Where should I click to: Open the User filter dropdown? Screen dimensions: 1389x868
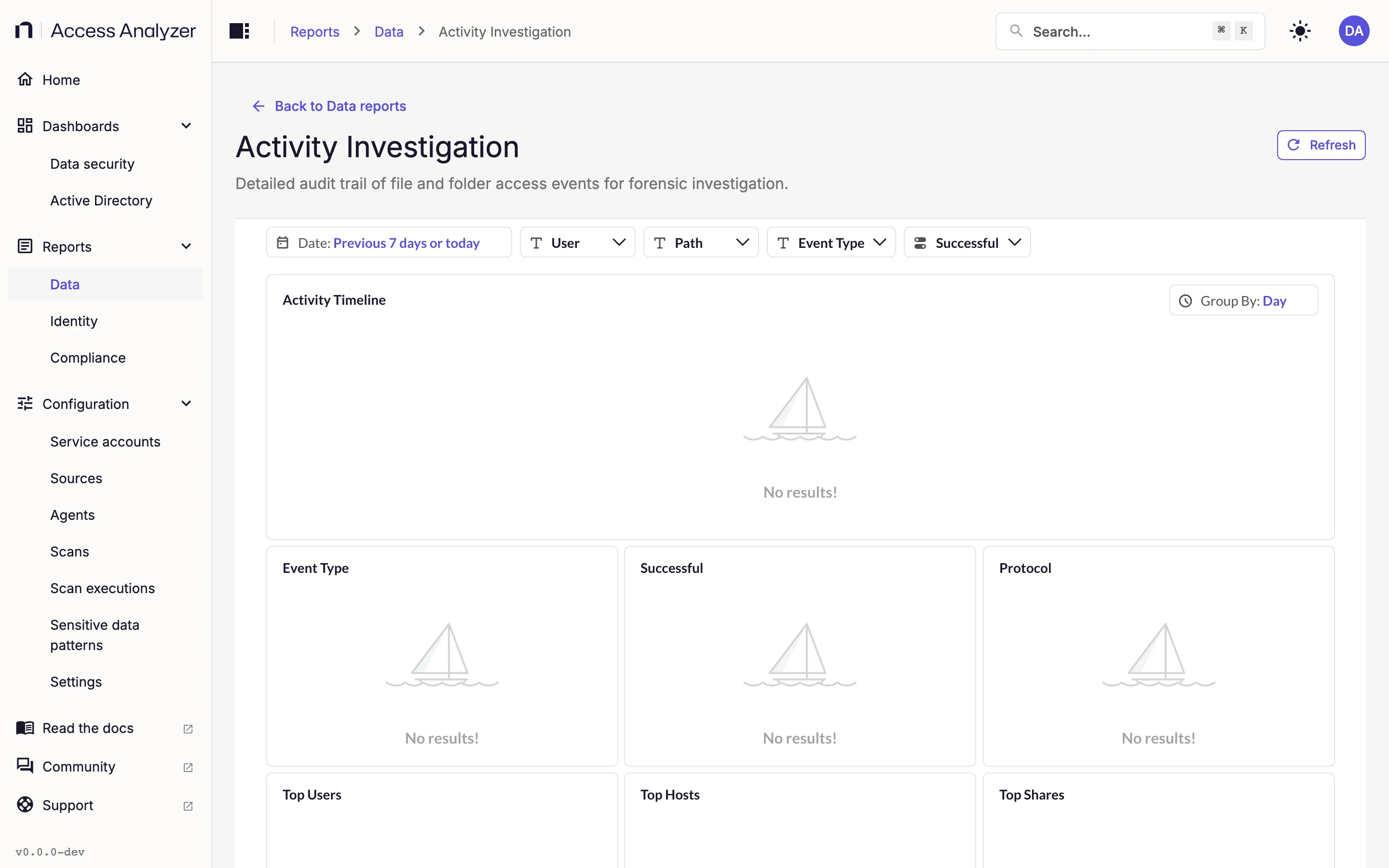[x=577, y=242]
